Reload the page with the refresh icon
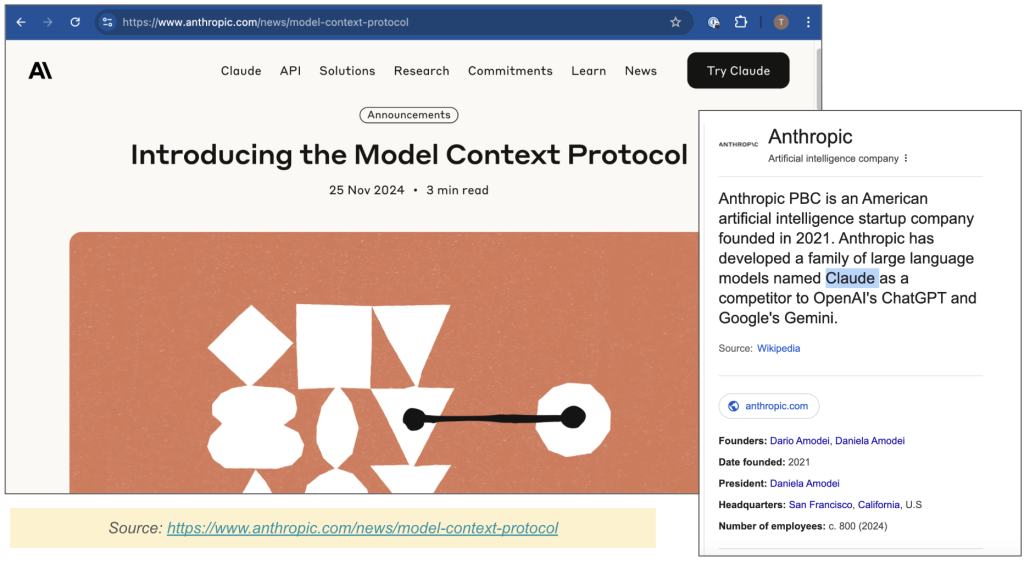 click(x=75, y=22)
